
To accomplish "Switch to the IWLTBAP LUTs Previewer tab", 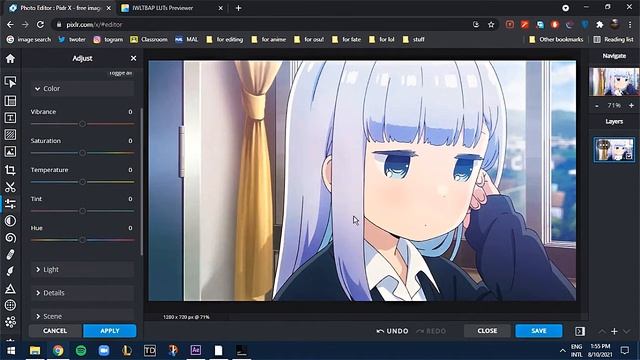I will [x=172, y=8].
